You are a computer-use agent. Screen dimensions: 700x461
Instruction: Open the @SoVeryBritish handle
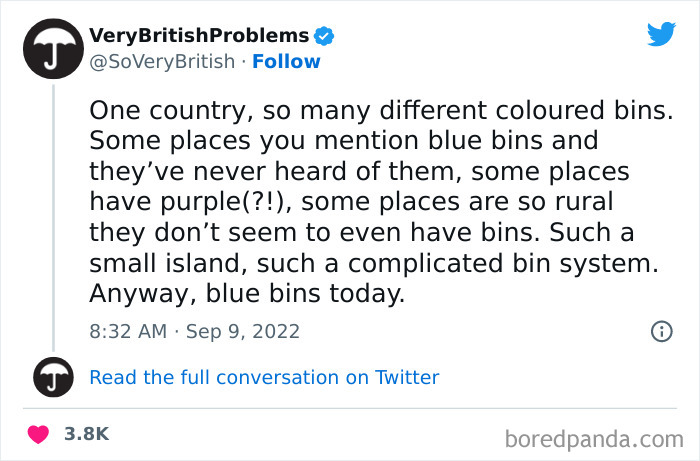(x=162, y=62)
